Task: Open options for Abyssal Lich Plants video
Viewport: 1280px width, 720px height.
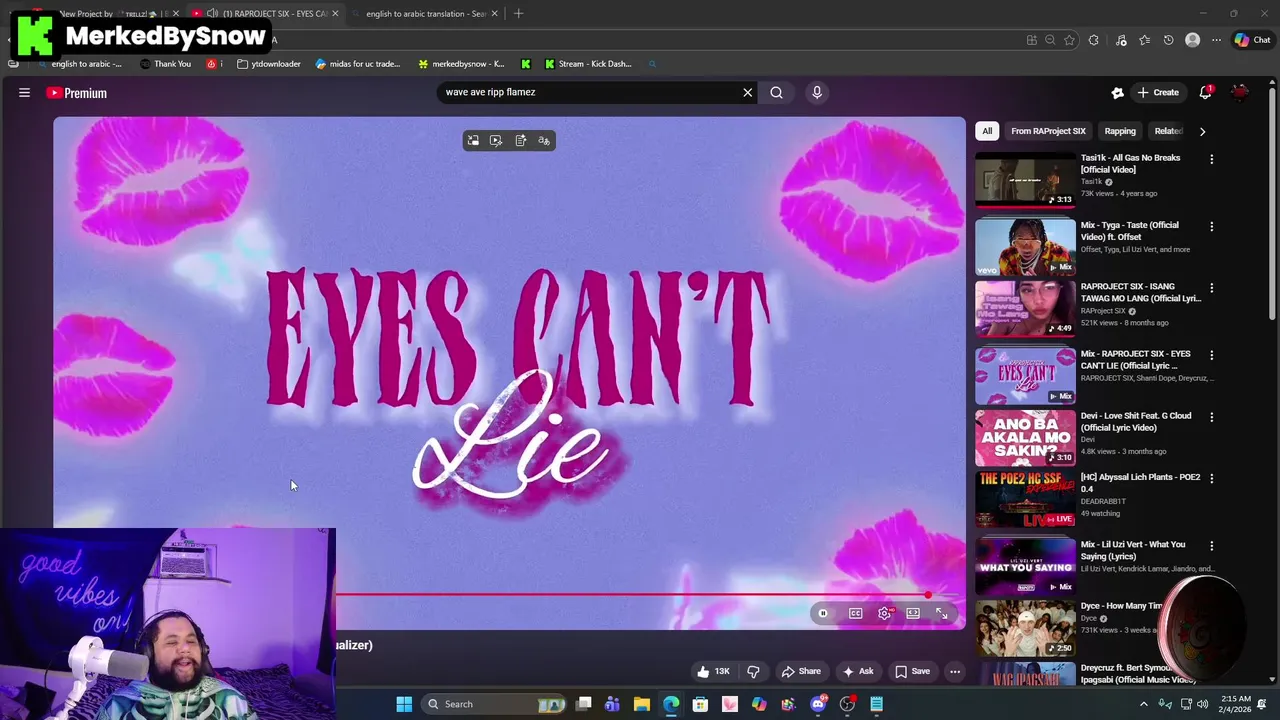Action: click(x=1211, y=479)
